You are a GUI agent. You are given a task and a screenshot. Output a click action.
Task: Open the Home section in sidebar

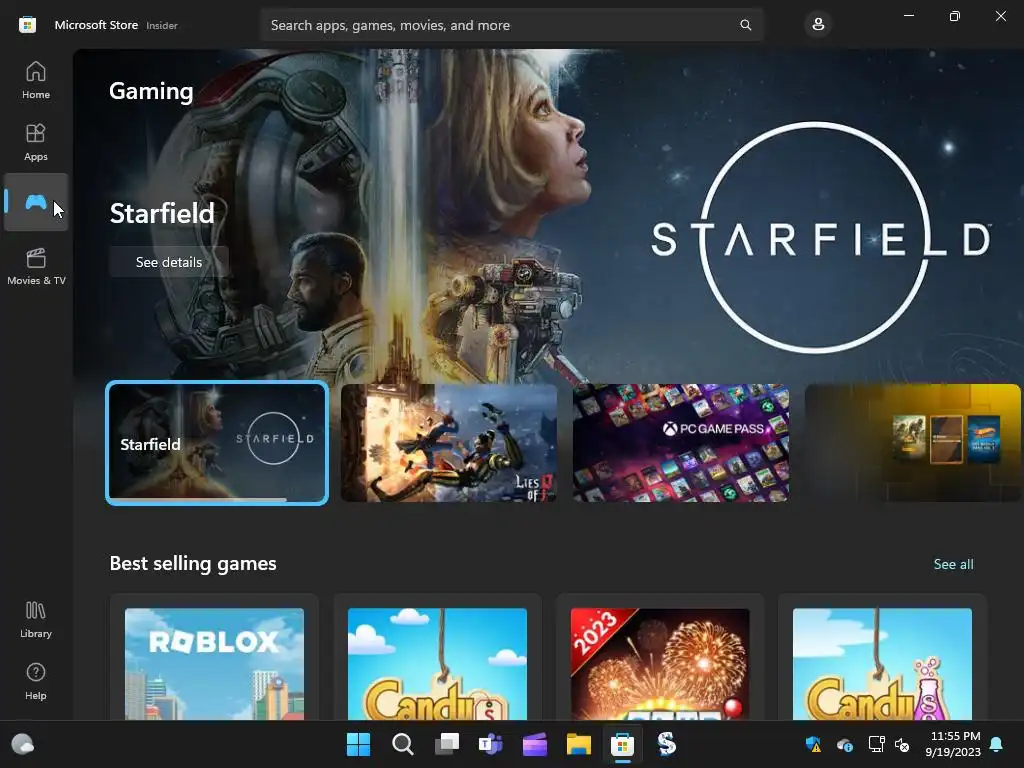[x=36, y=80]
